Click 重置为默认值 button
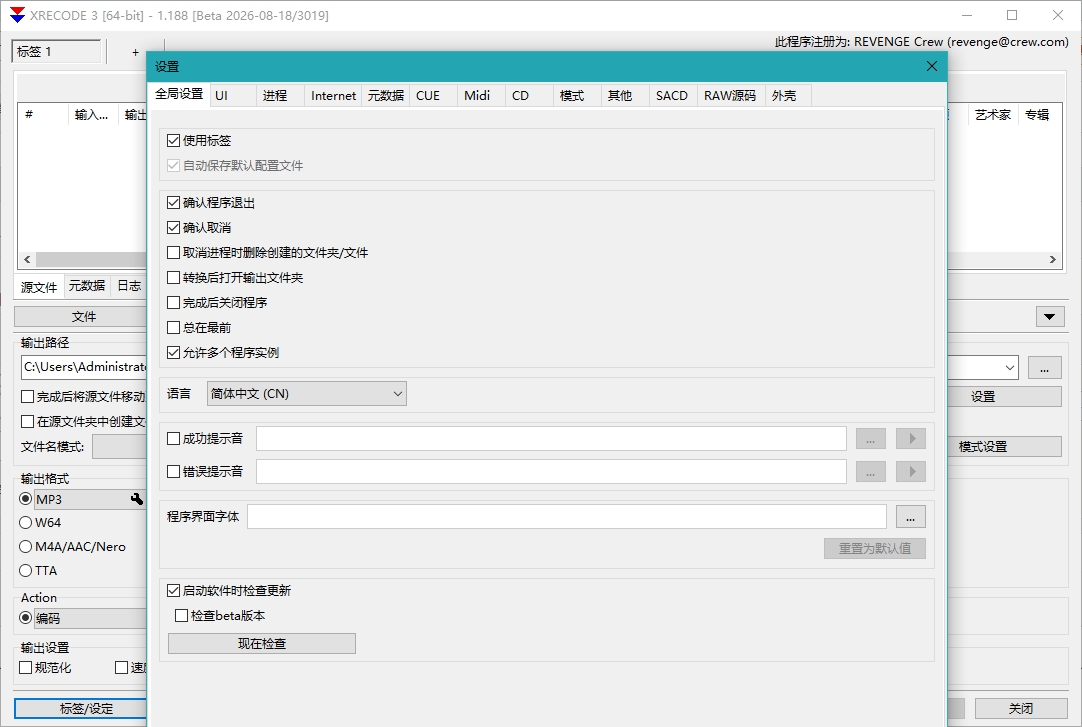This screenshot has width=1082, height=727. (874, 548)
